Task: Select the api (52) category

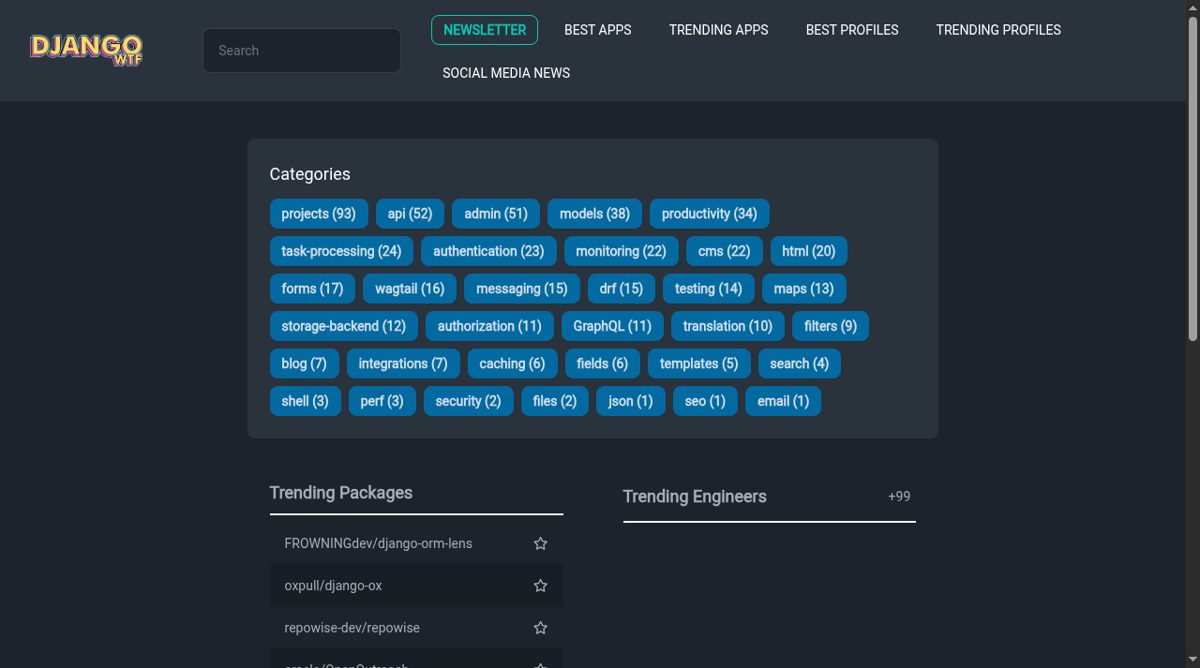Action: 410,214
